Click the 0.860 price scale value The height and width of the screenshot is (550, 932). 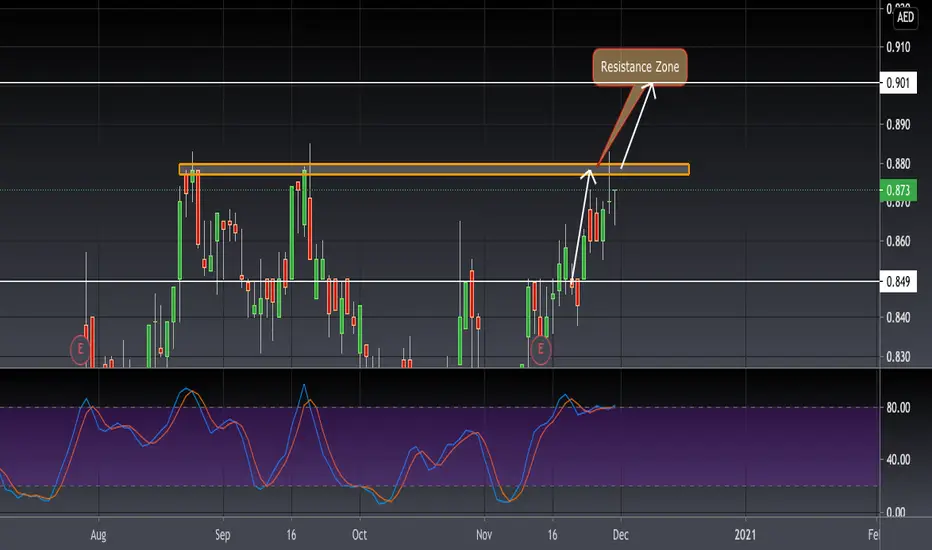(x=898, y=241)
